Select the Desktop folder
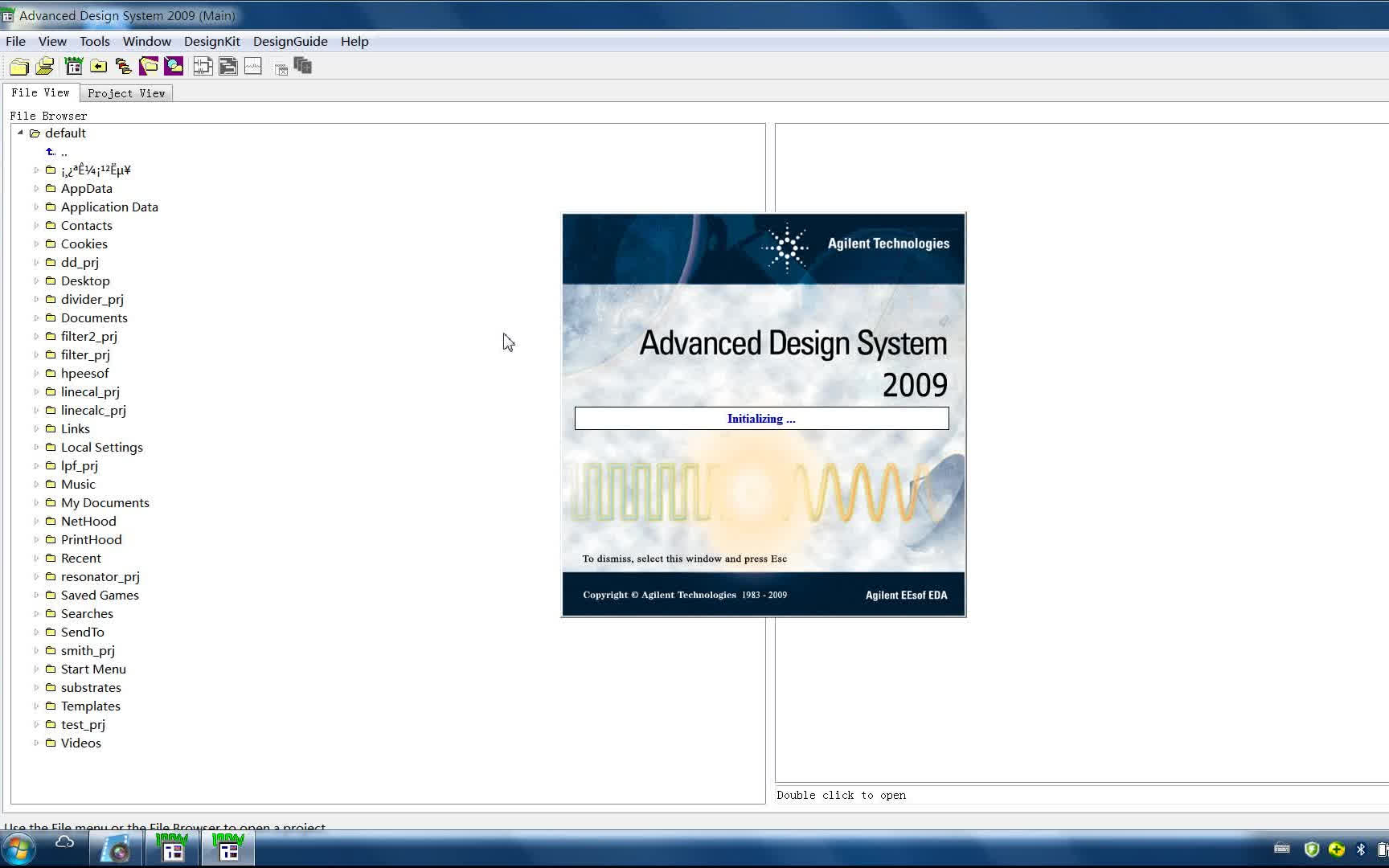This screenshot has width=1389, height=868. coord(85,280)
